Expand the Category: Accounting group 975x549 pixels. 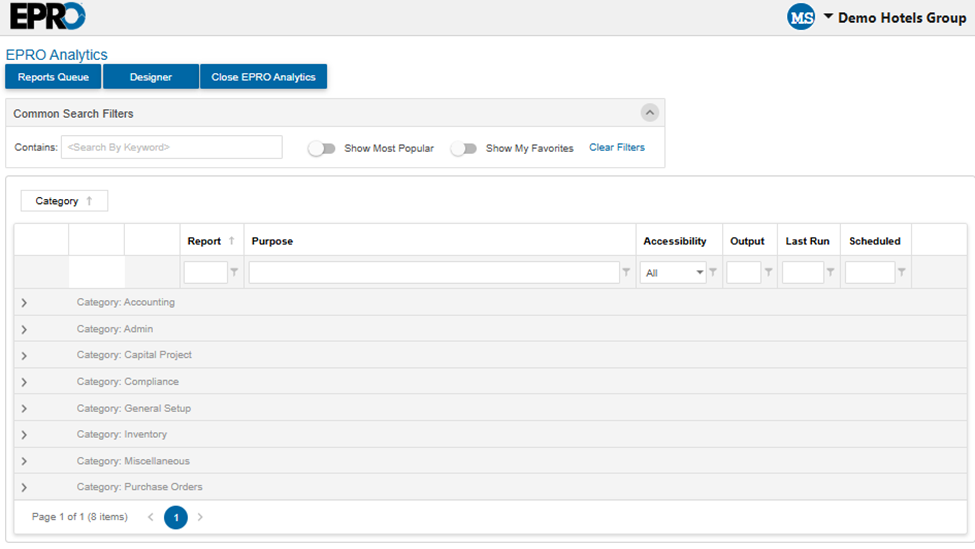(24, 303)
